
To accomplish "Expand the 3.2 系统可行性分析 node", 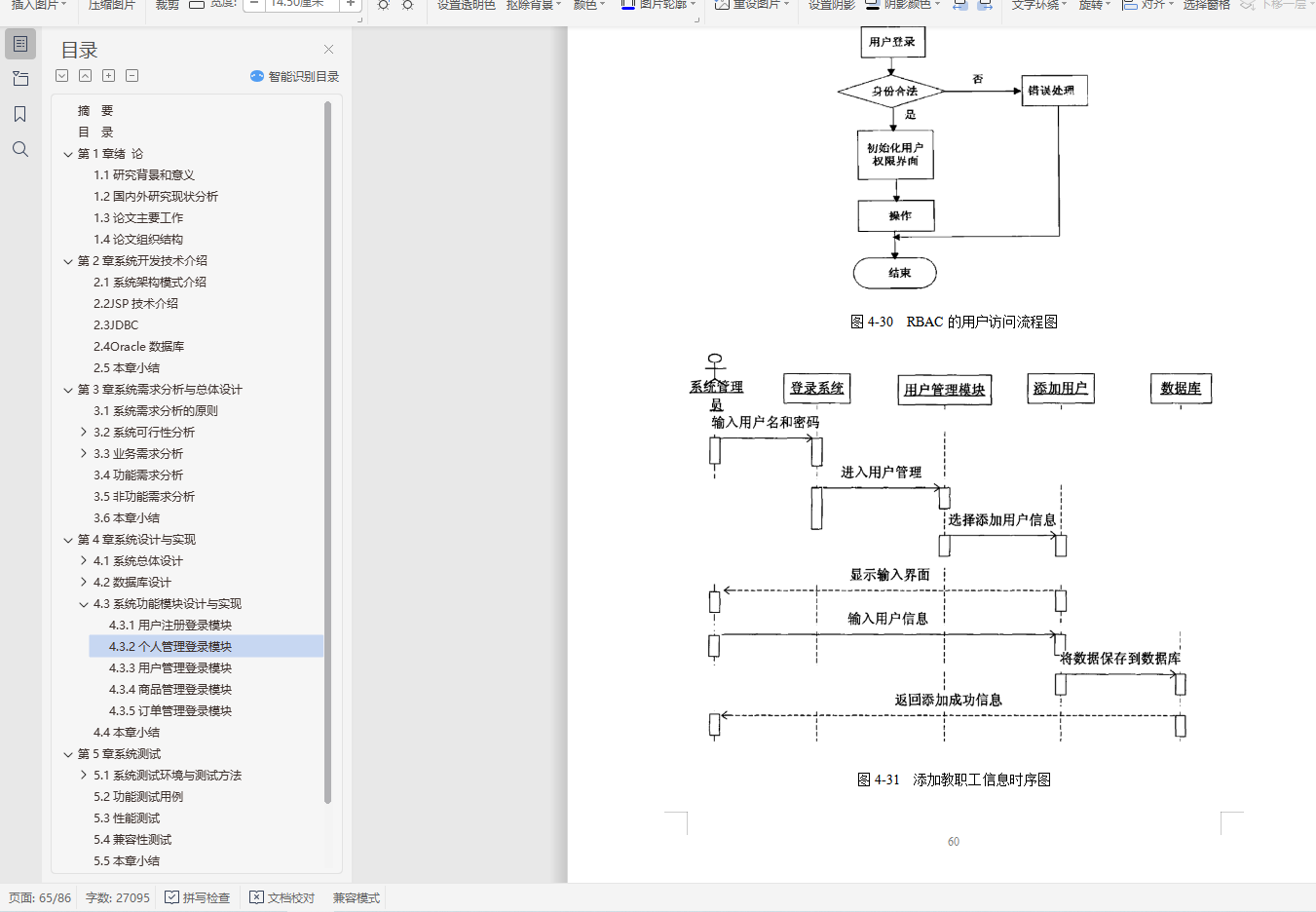I will [84, 433].
